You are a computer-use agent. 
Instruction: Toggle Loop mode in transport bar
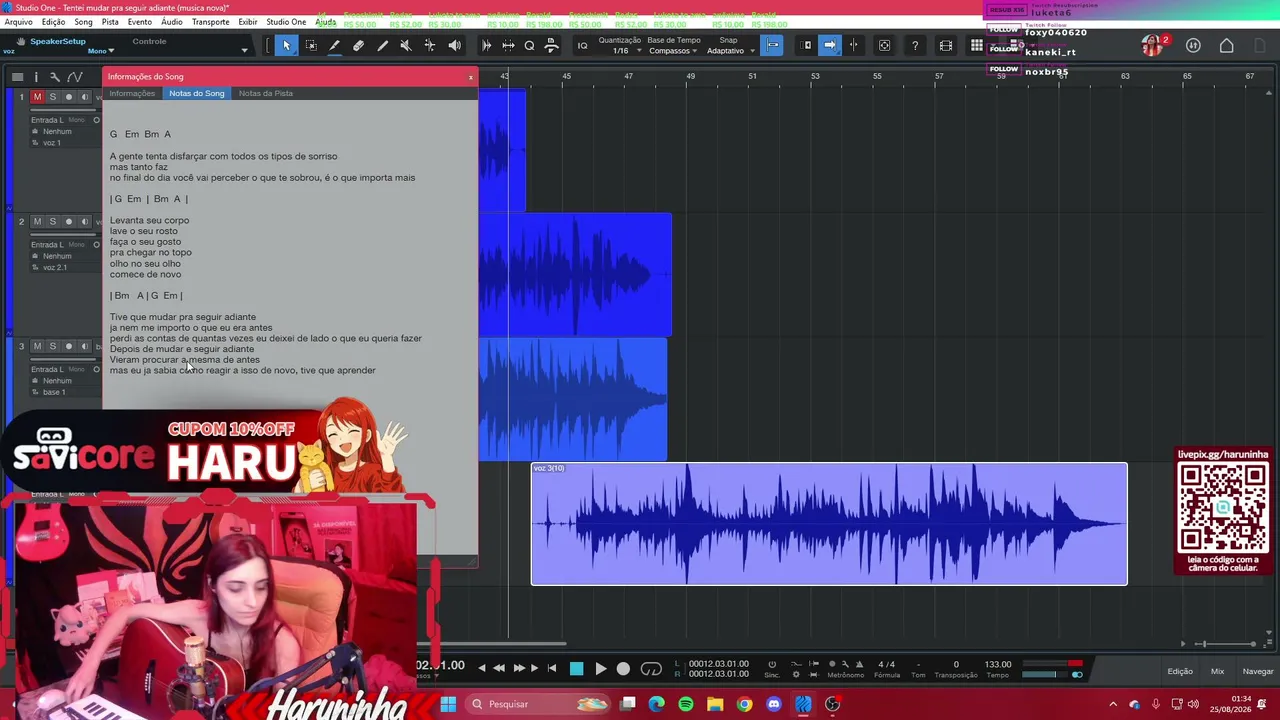point(651,669)
